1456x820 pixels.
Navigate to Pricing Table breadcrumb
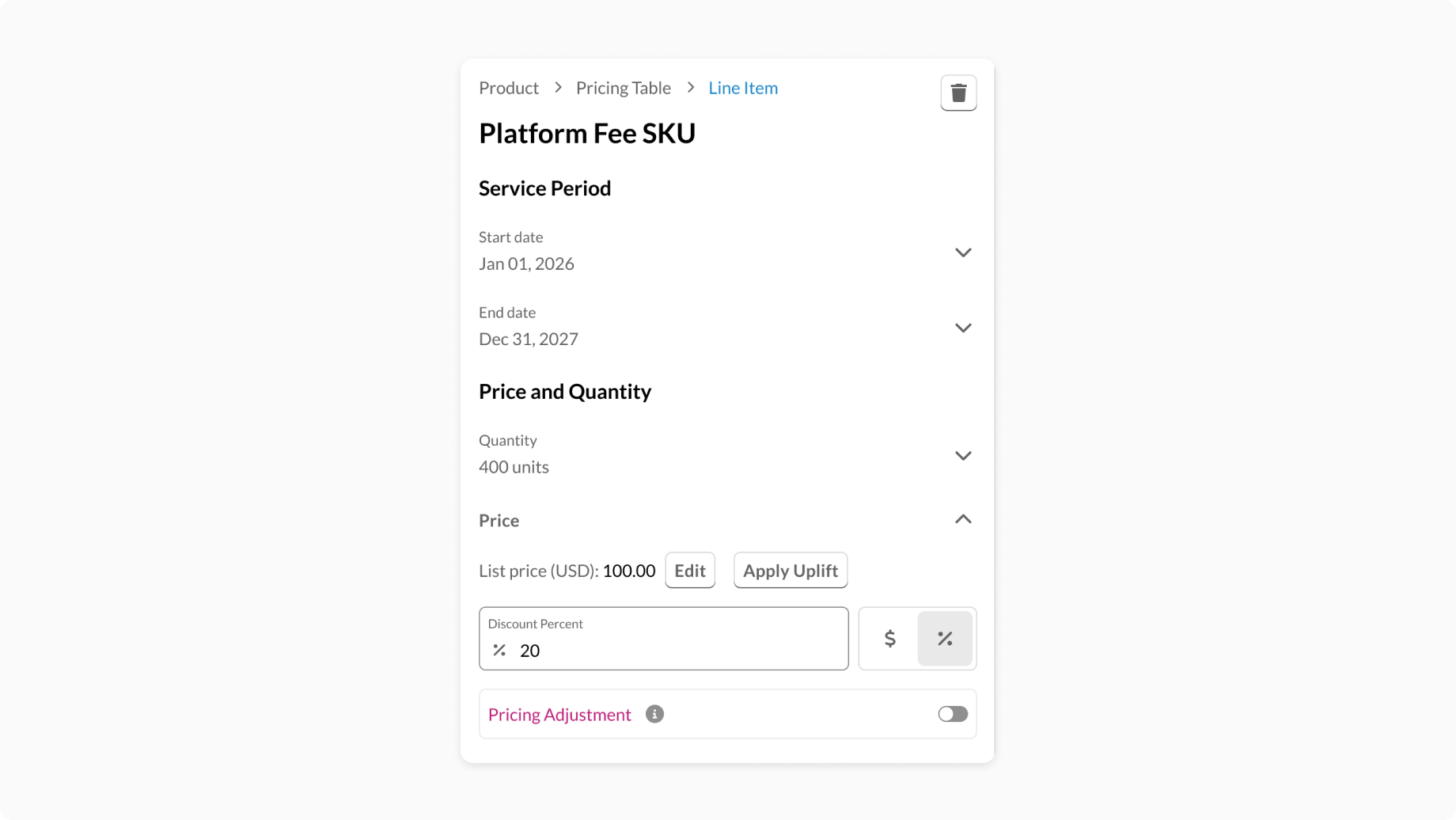(624, 88)
